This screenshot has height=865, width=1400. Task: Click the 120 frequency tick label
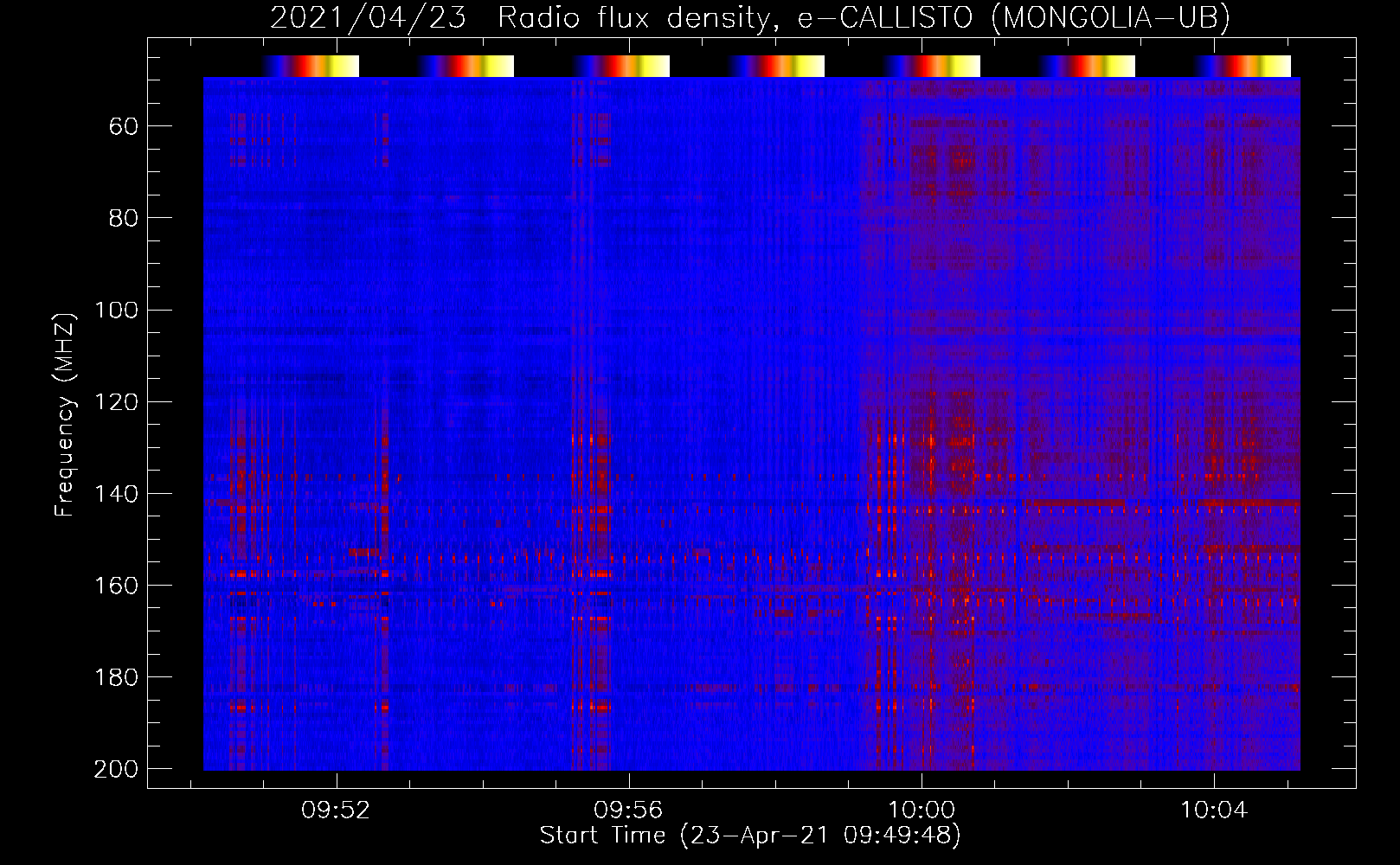(x=116, y=401)
